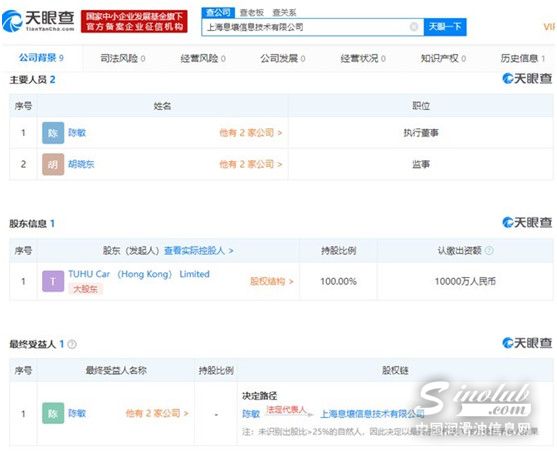Open 胡晓东's profile link

[81, 164]
